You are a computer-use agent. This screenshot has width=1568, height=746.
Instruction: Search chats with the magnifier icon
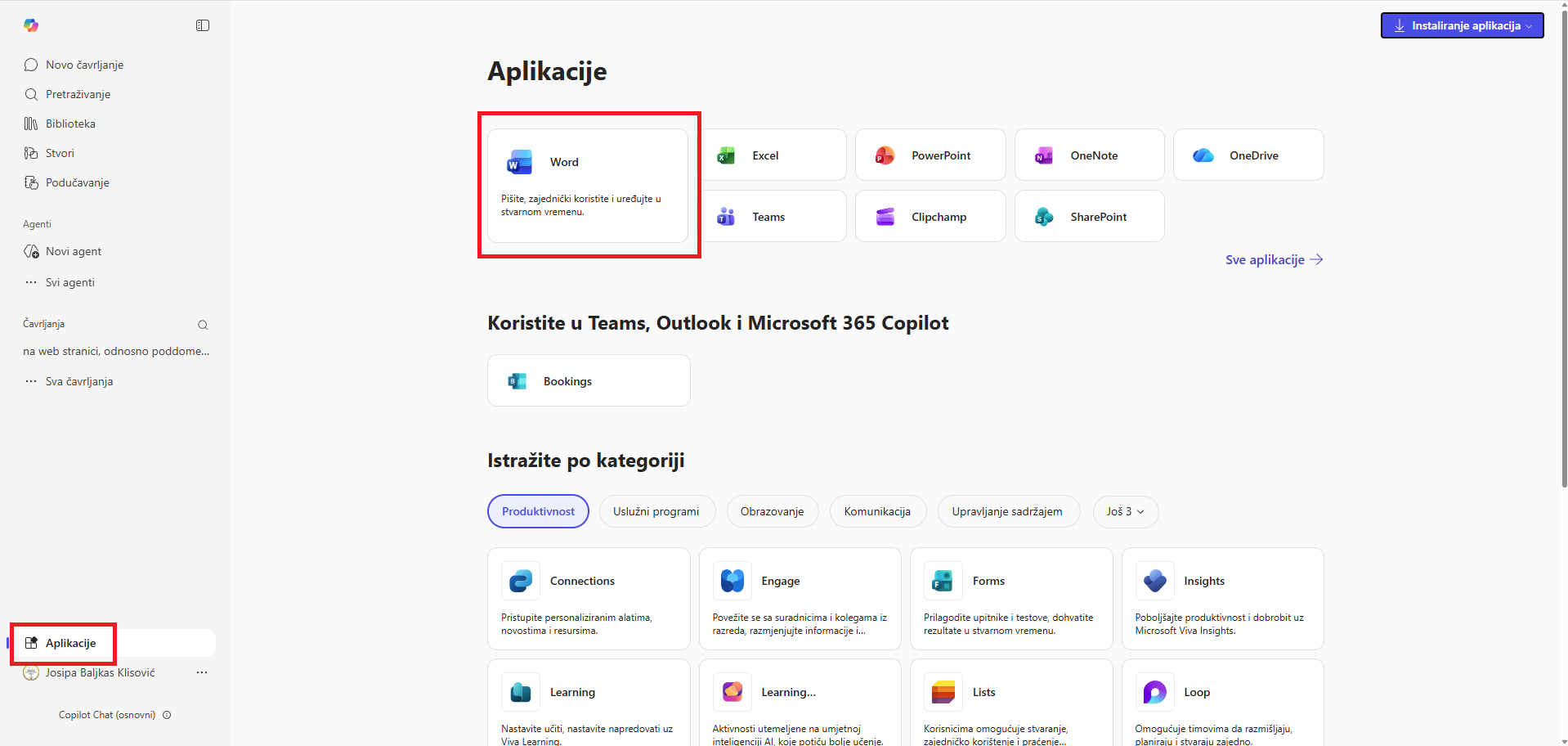tap(203, 325)
